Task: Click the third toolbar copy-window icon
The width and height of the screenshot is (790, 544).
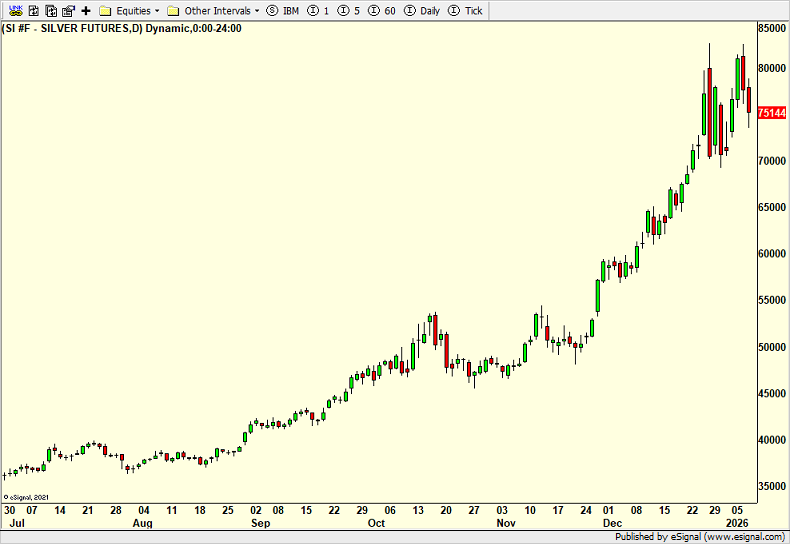Action: click(49, 10)
